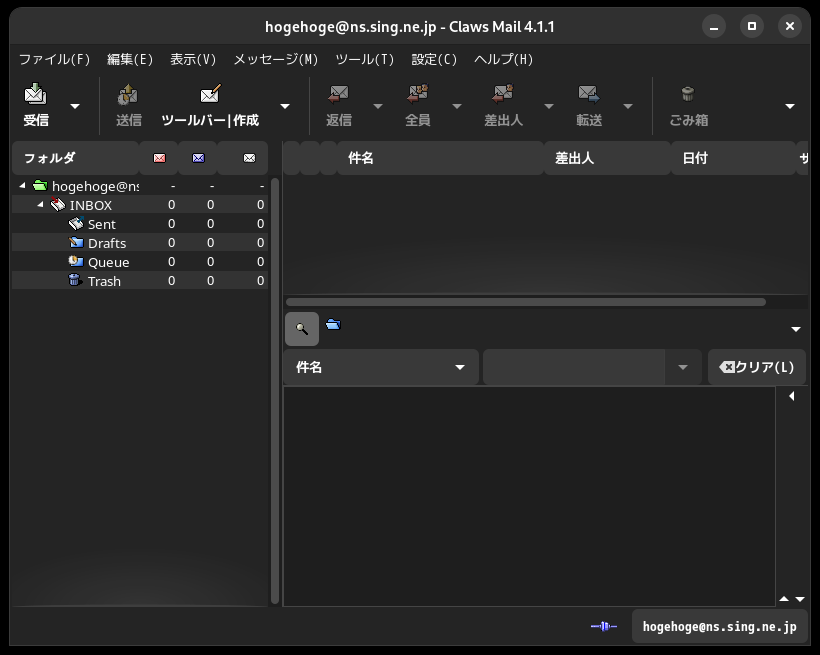Open the 転送 dropdown arrow

pyautogui.click(x=628, y=106)
